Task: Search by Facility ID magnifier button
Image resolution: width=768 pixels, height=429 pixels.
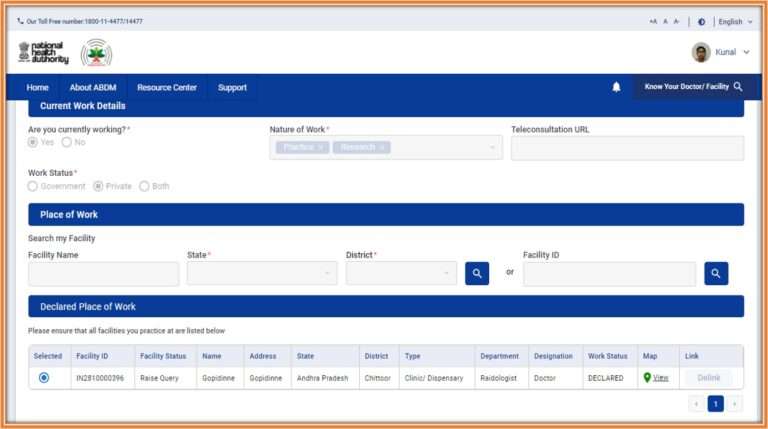Action: [716, 273]
